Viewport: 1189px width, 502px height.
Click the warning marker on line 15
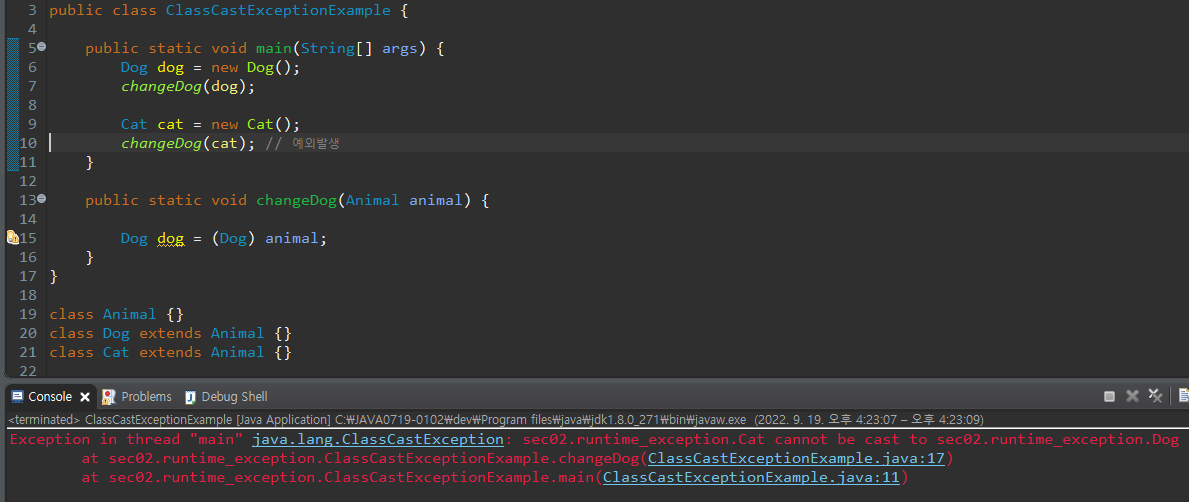pos(13,238)
